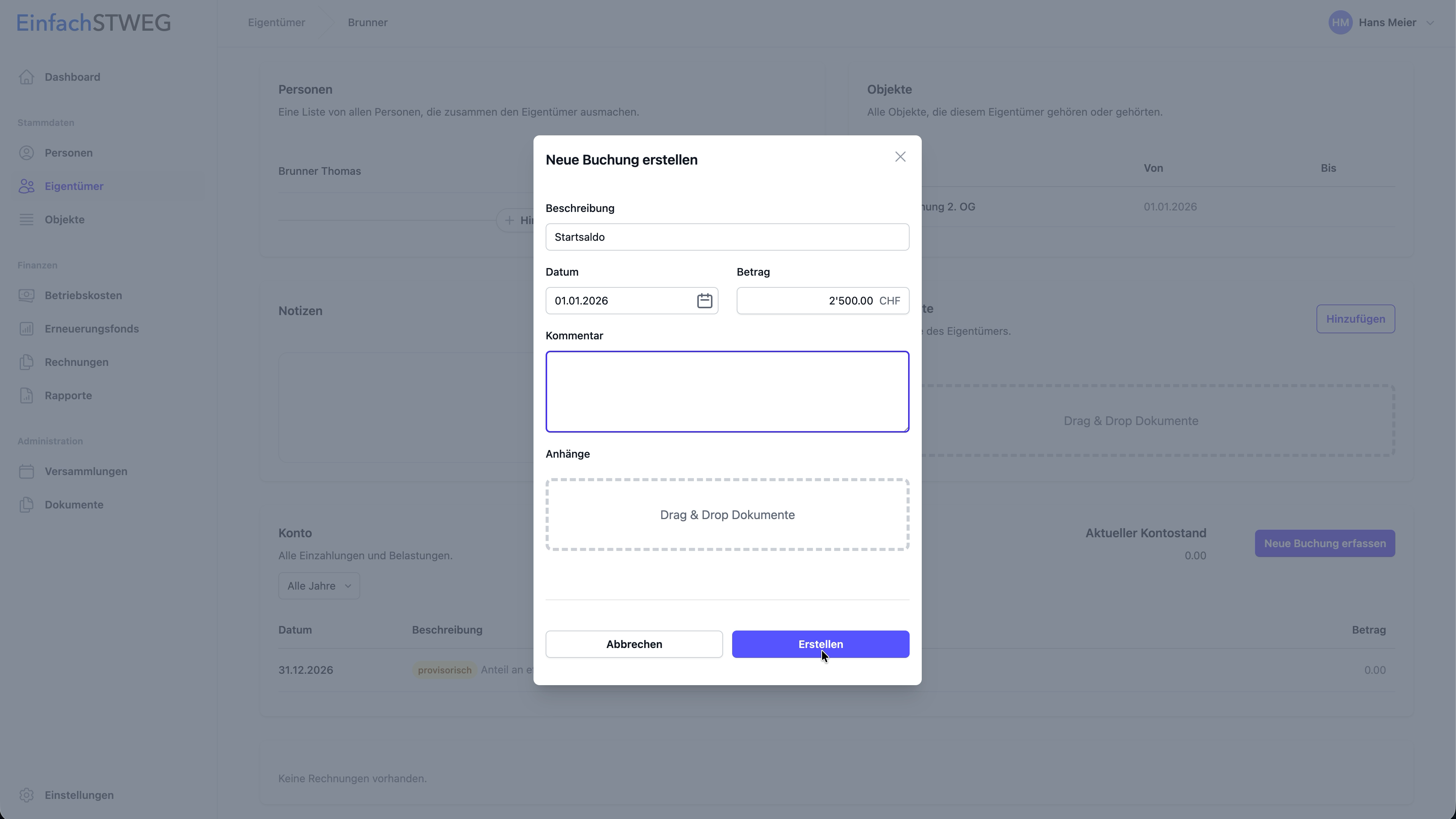Click the Dashboard home icon
This screenshot has height=819, width=1456.
click(27, 77)
